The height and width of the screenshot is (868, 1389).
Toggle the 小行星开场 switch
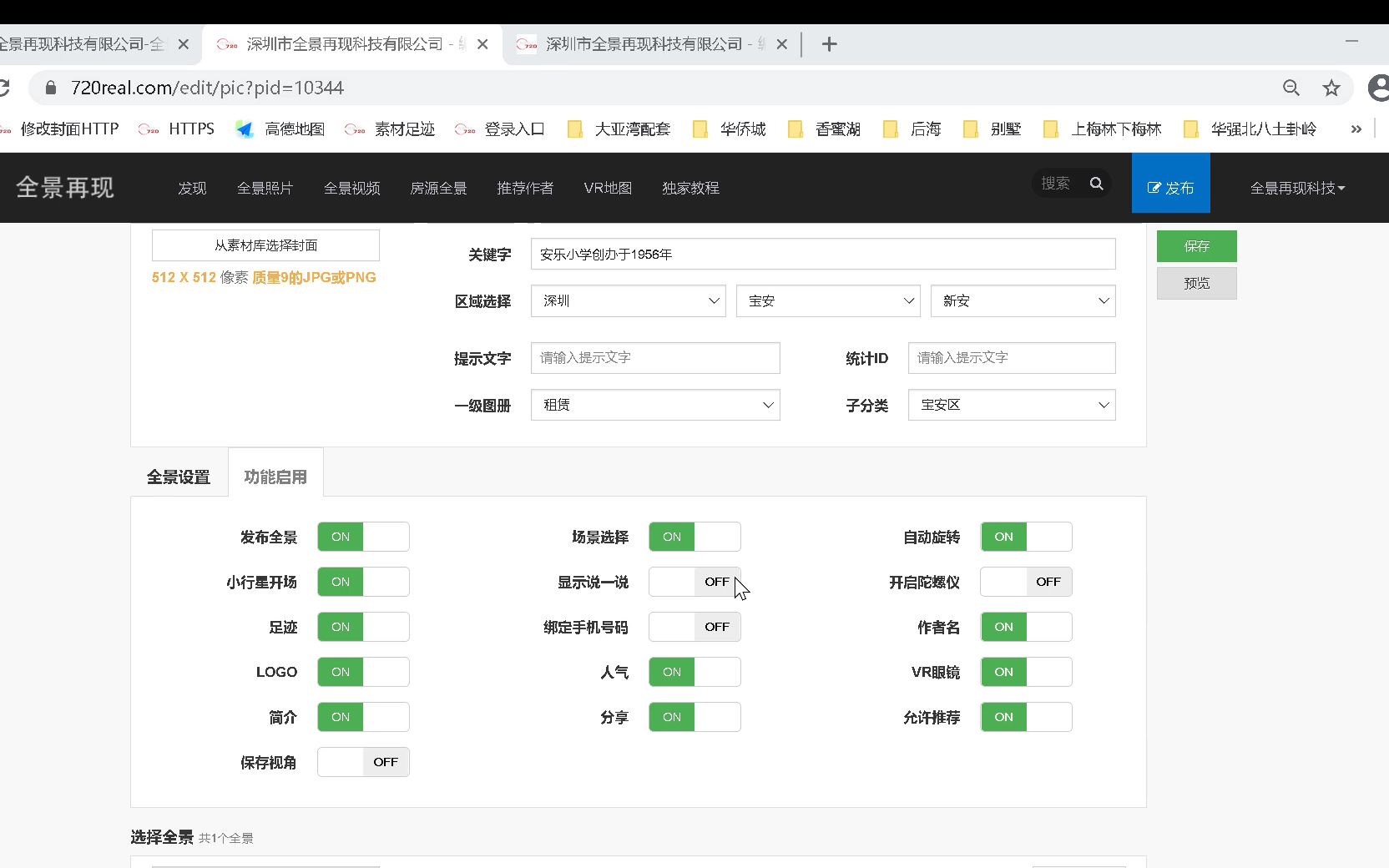coord(363,582)
